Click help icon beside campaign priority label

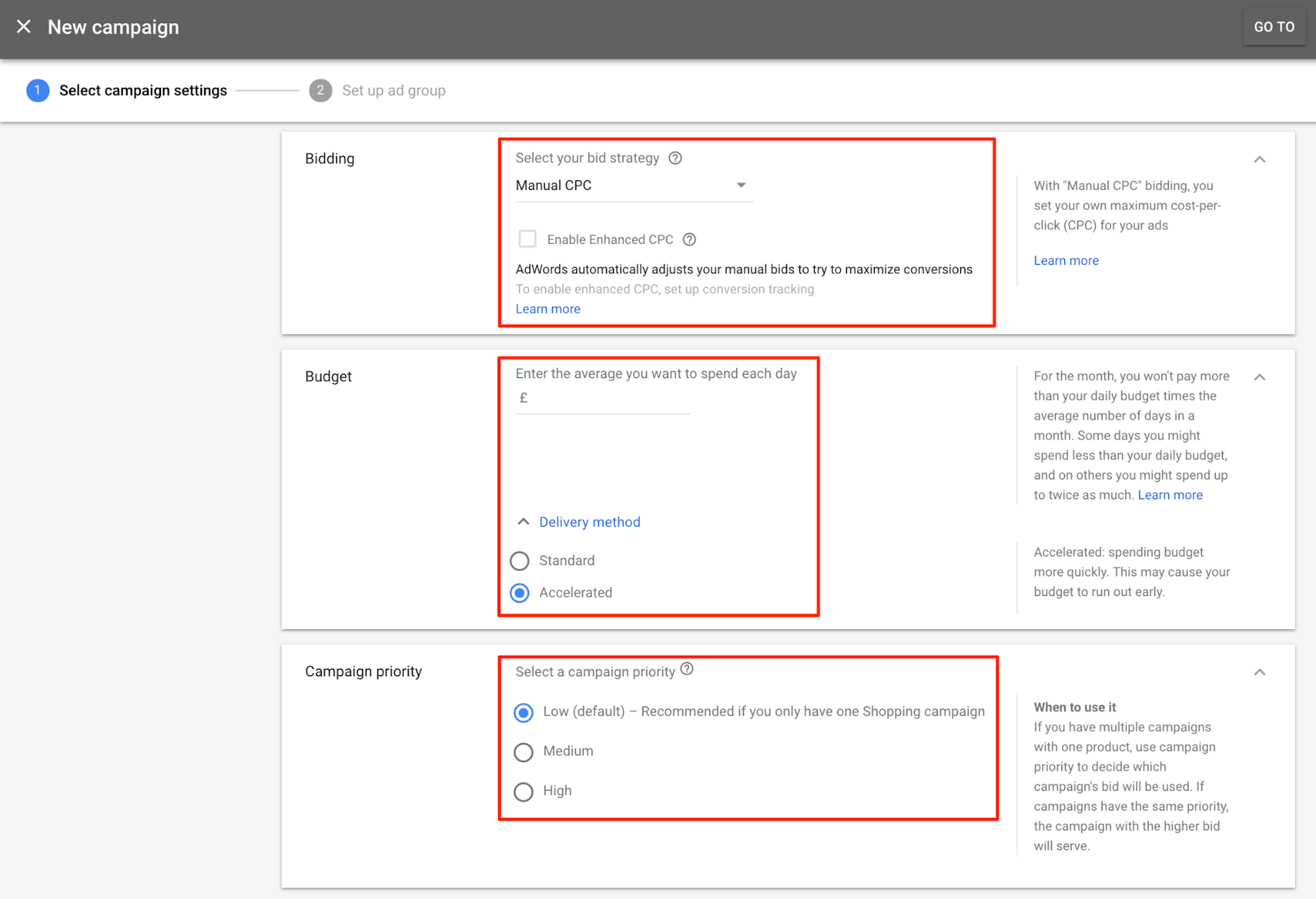(x=687, y=670)
